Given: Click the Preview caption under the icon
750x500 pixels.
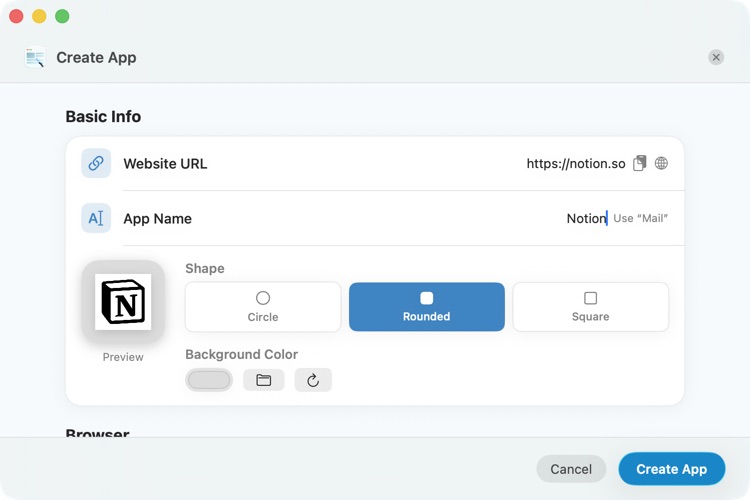Looking at the screenshot, I should click(x=123, y=357).
